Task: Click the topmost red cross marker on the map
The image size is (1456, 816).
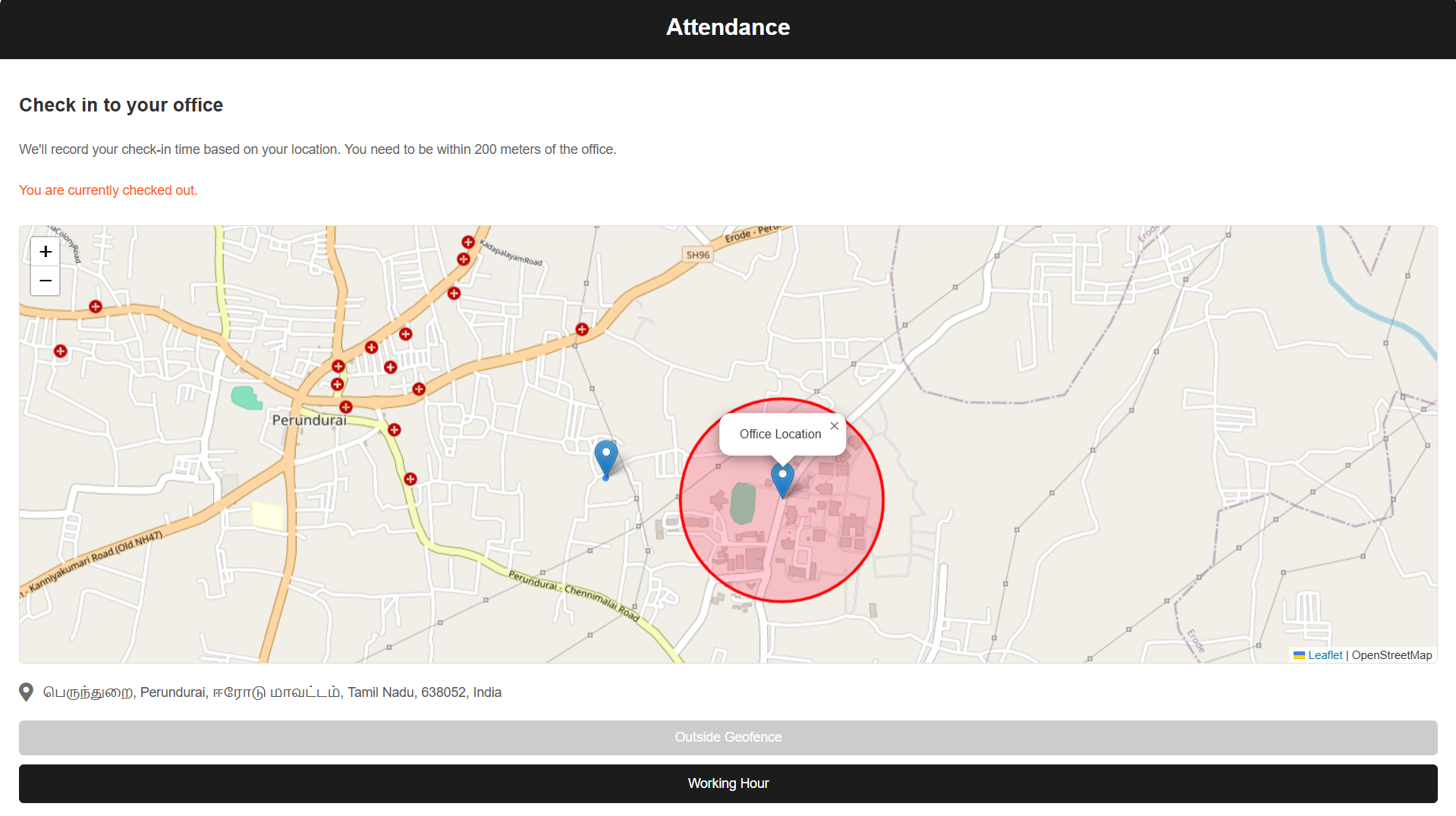Action: [467, 243]
